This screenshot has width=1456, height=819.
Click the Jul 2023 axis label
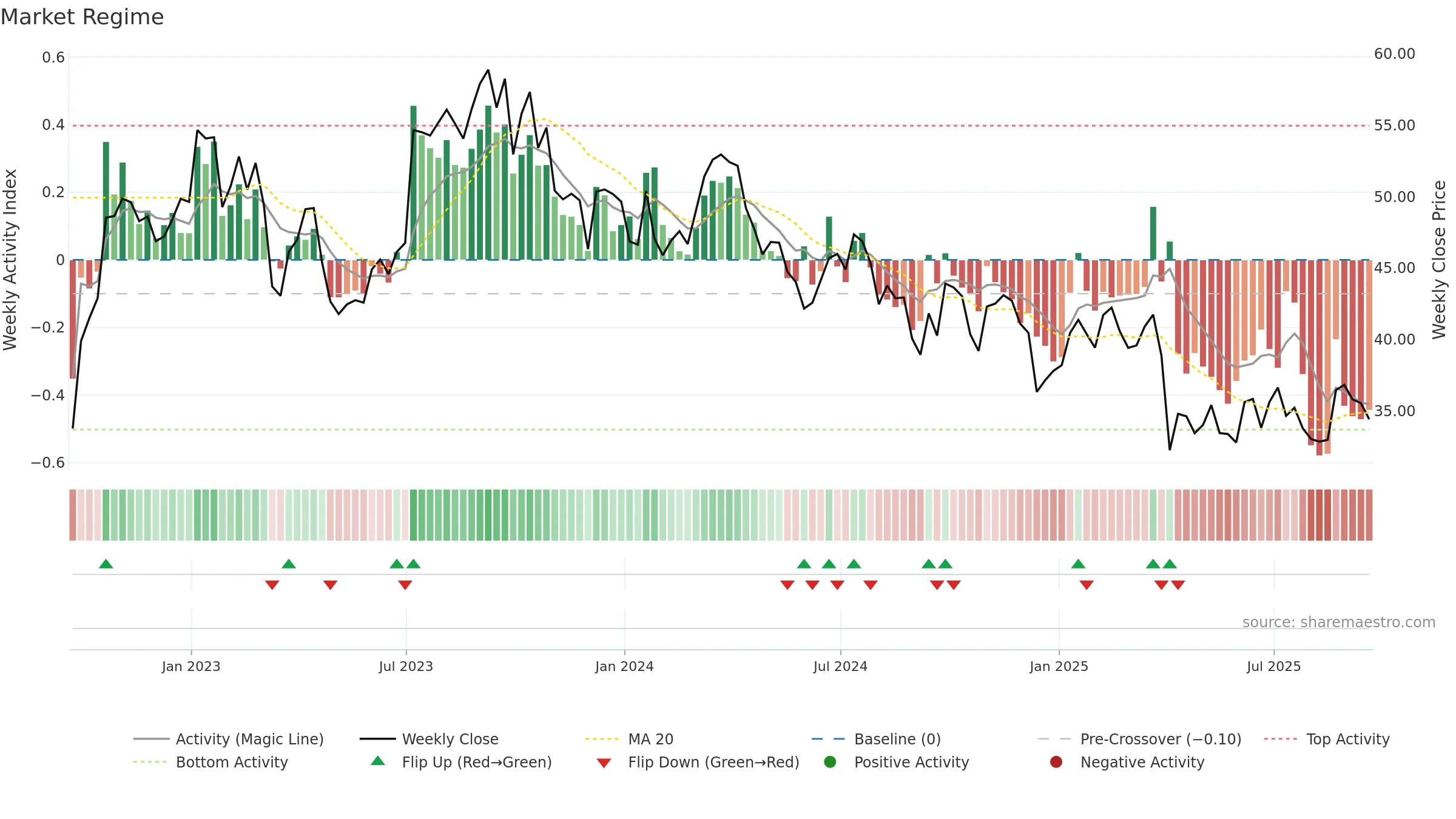(x=406, y=666)
